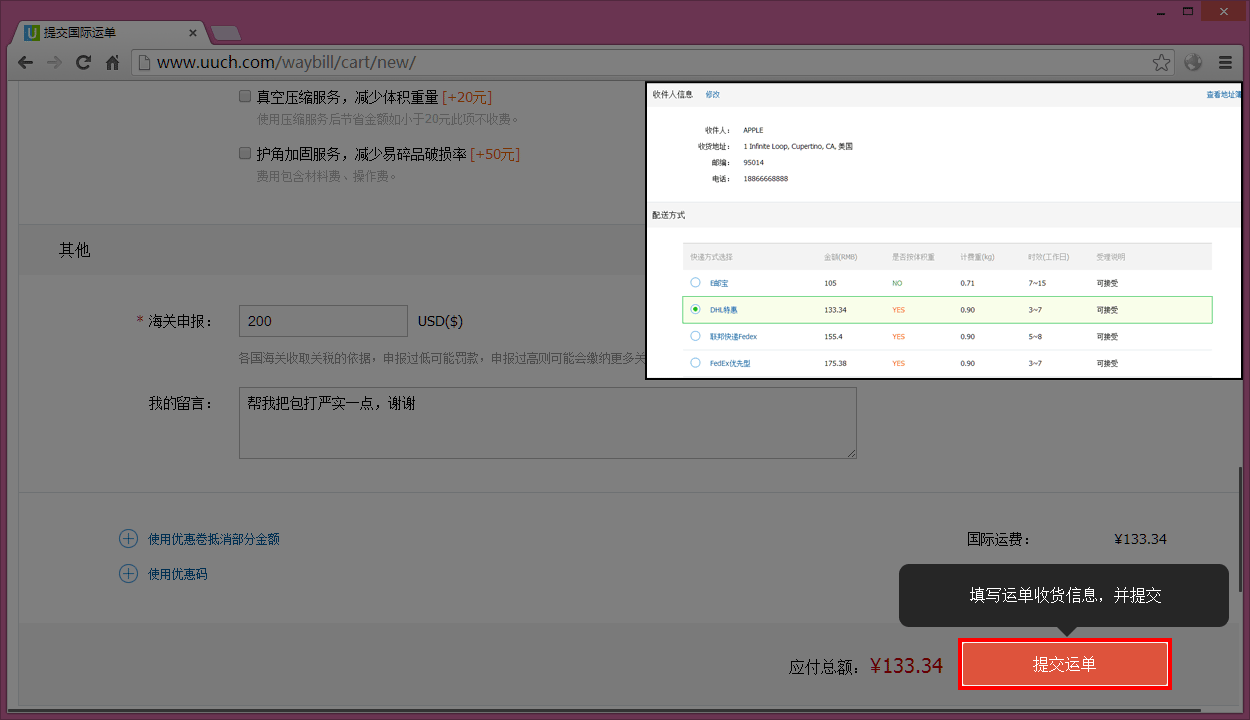This screenshot has height=720, width=1250.
Task: Click the 7~15 delivery time value
Action: (x=1037, y=283)
